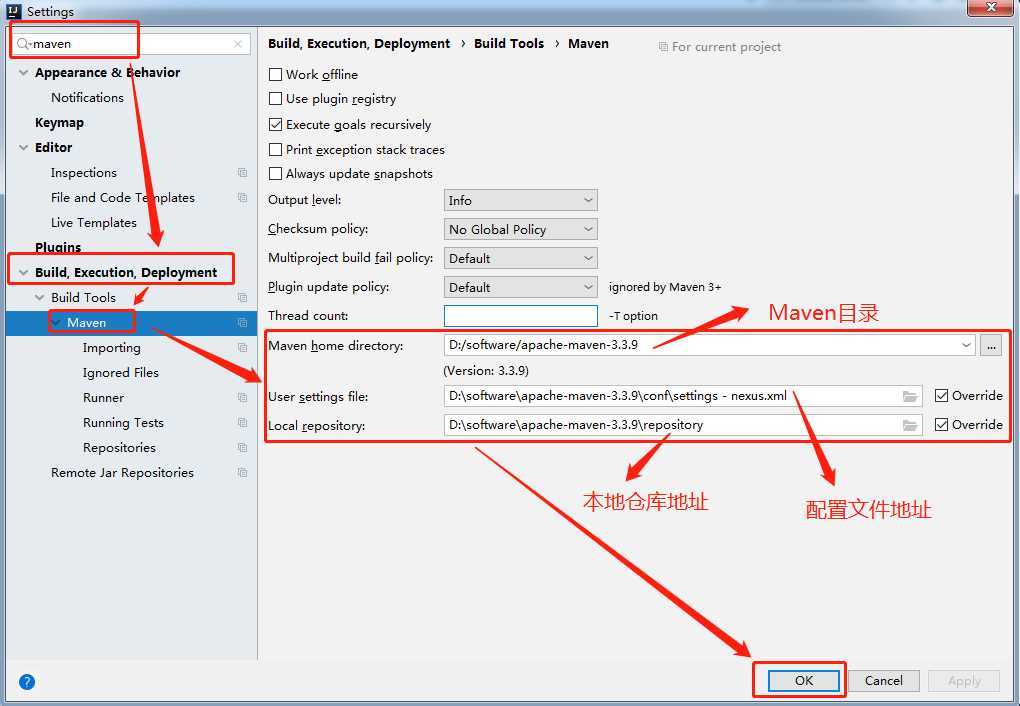This screenshot has width=1020, height=706.
Task: Click project-level icon beside Remote Jar Repositories
Action: (x=243, y=472)
